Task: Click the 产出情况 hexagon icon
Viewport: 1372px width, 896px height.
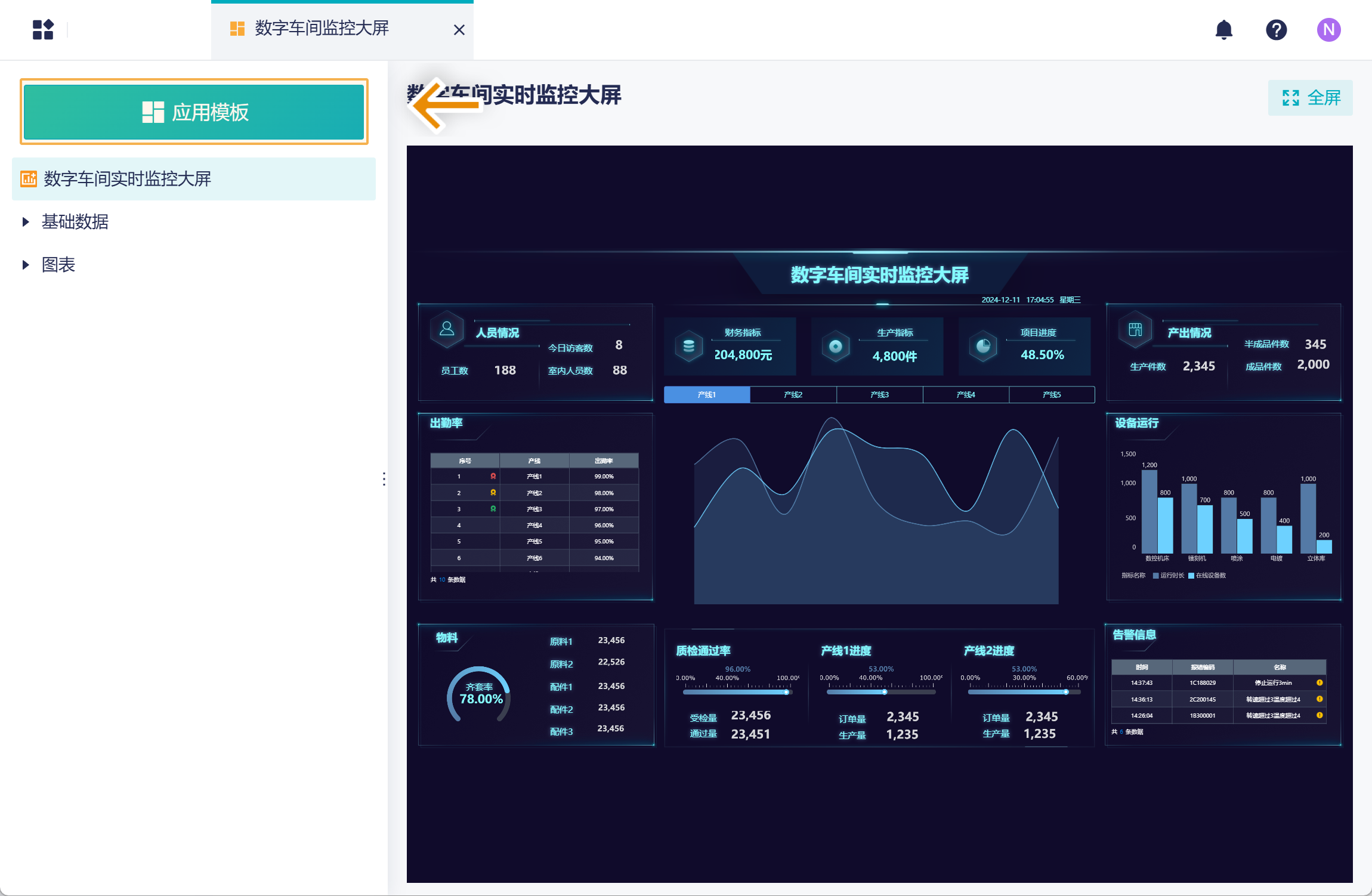Action: point(1135,329)
